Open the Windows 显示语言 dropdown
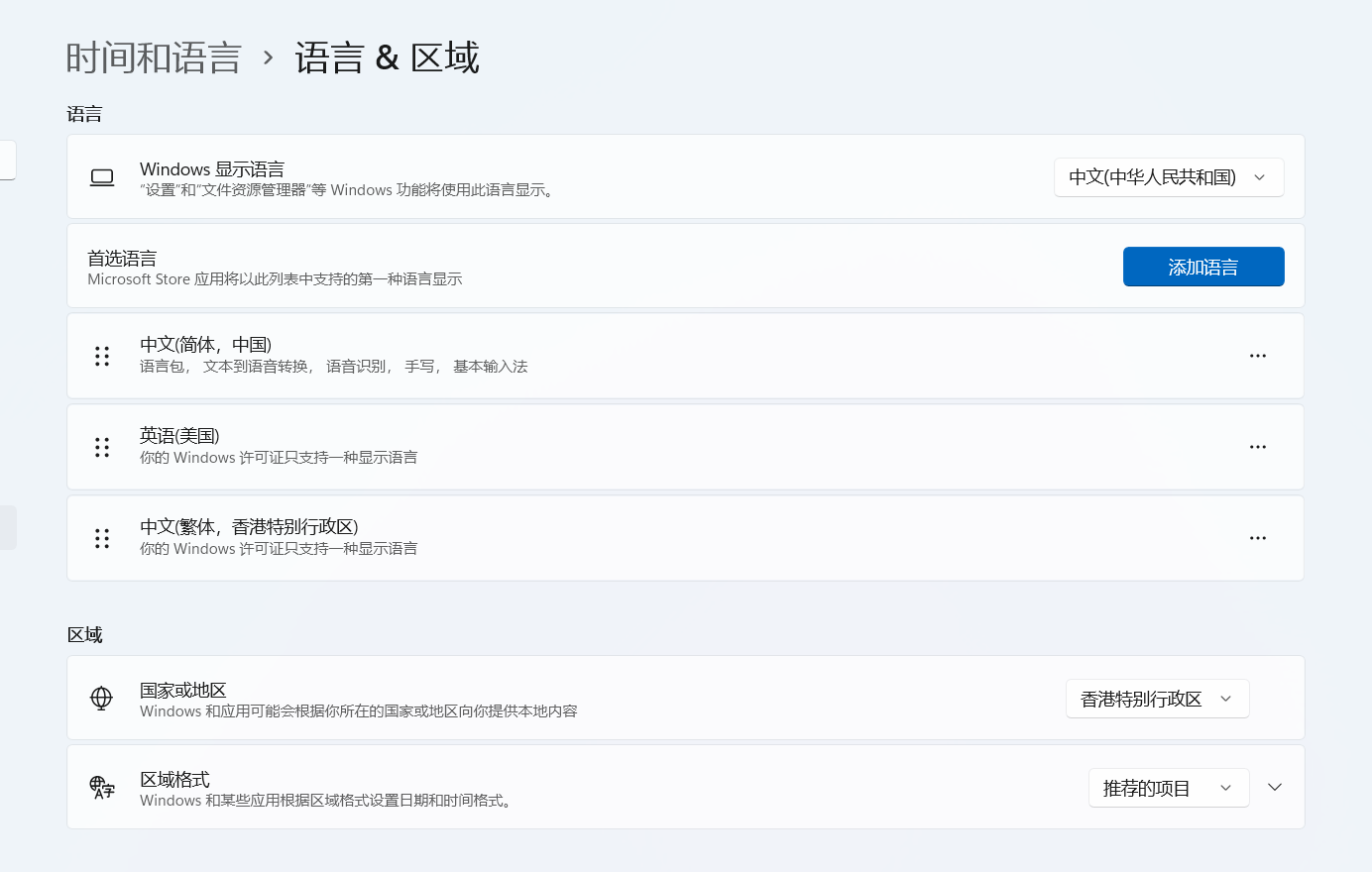The height and width of the screenshot is (872, 1372). (1169, 176)
